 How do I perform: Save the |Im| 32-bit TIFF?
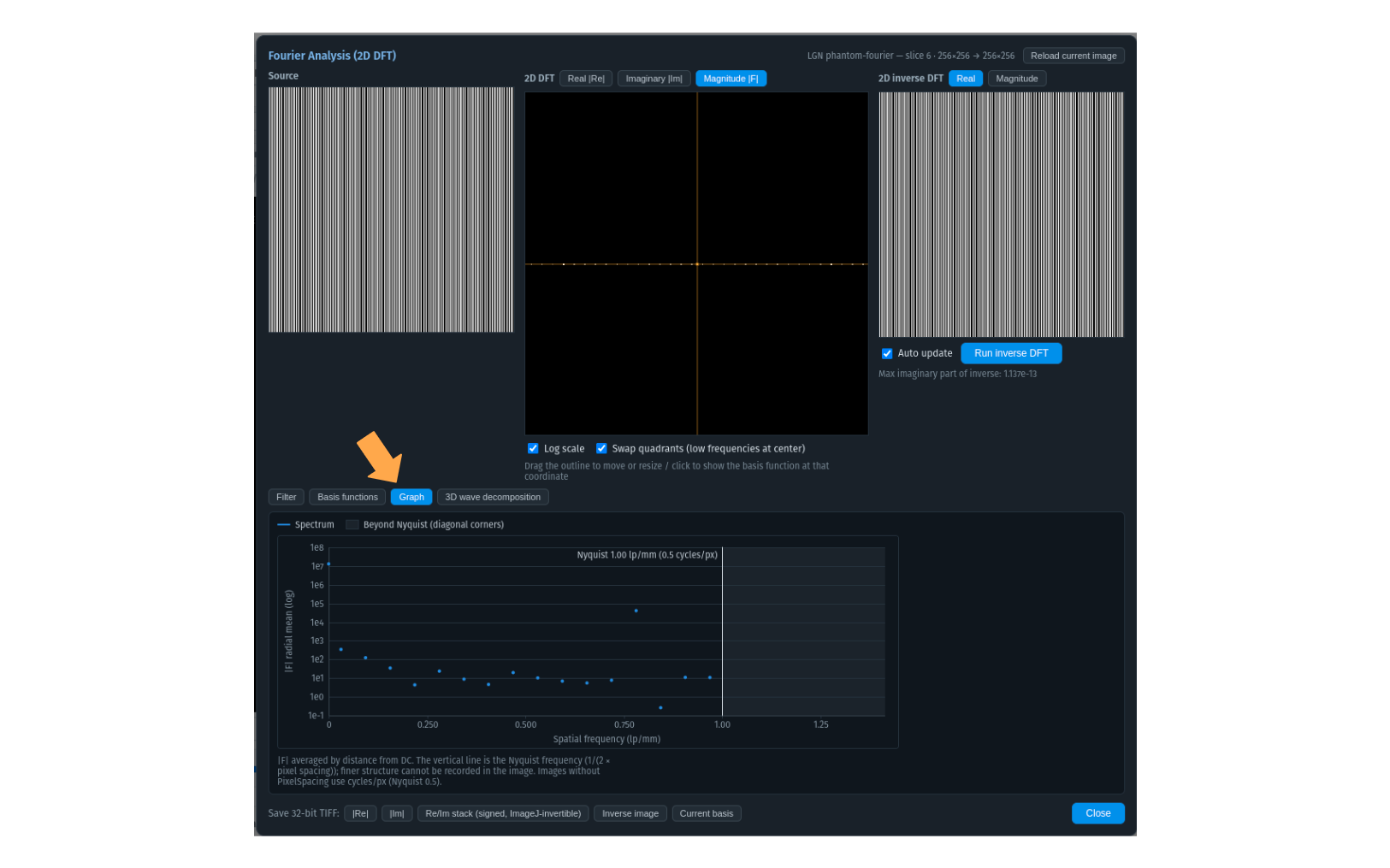[397, 813]
